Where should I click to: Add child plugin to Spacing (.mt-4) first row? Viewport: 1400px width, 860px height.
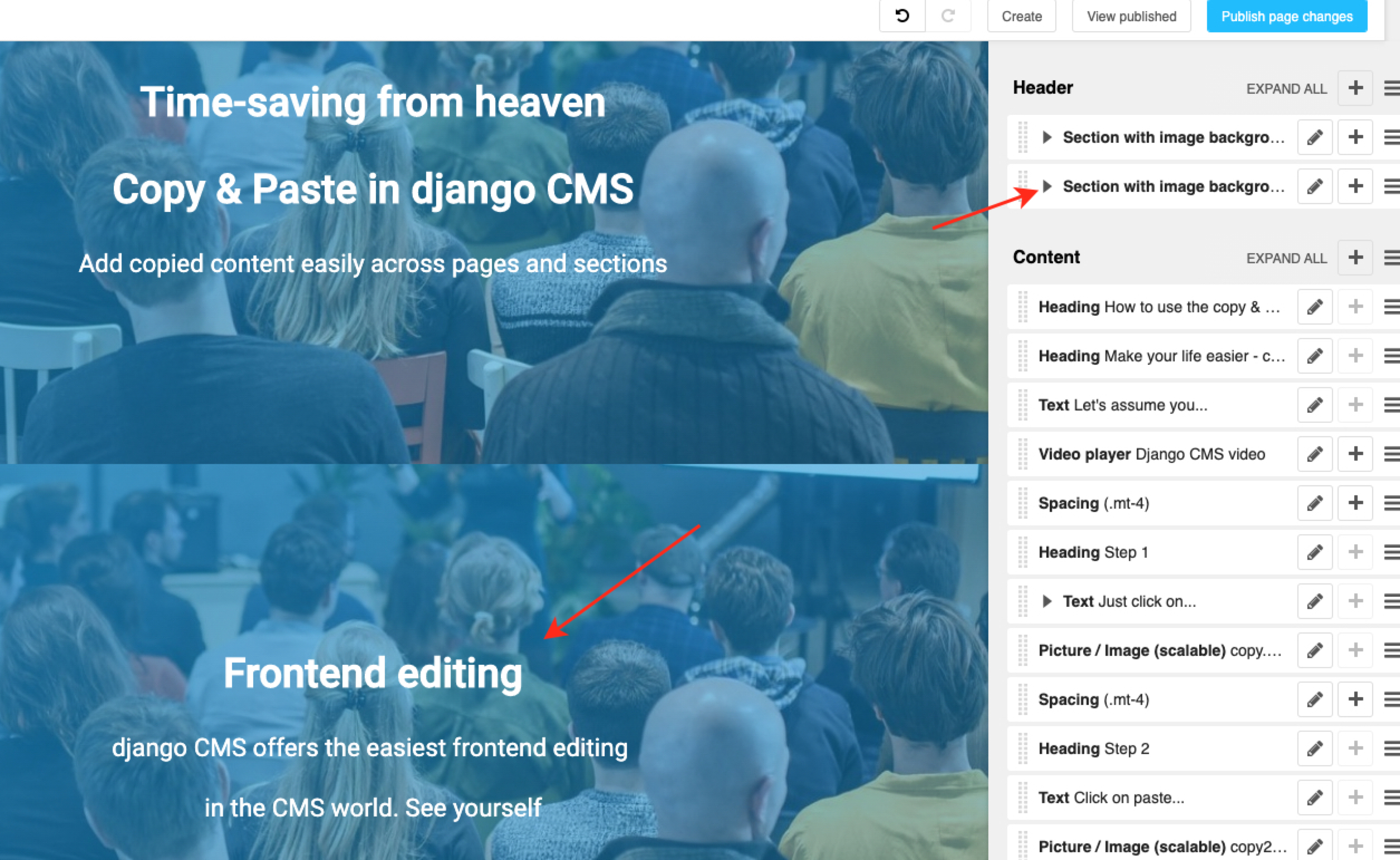point(1355,503)
